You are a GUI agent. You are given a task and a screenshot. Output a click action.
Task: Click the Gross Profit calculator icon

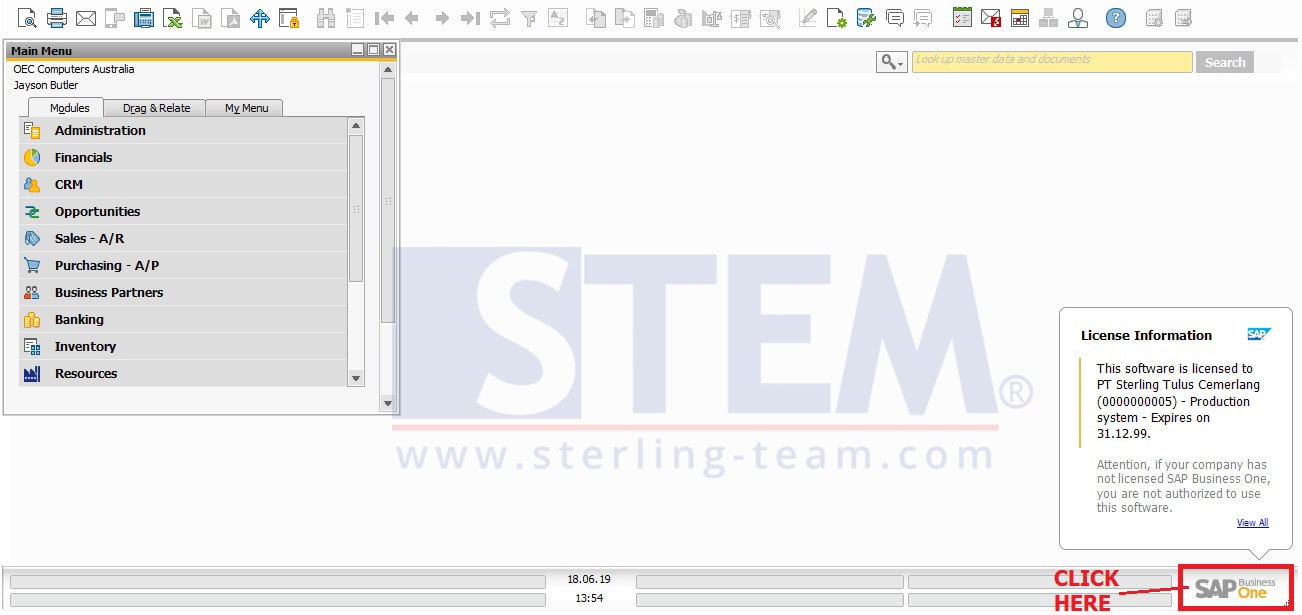654,18
